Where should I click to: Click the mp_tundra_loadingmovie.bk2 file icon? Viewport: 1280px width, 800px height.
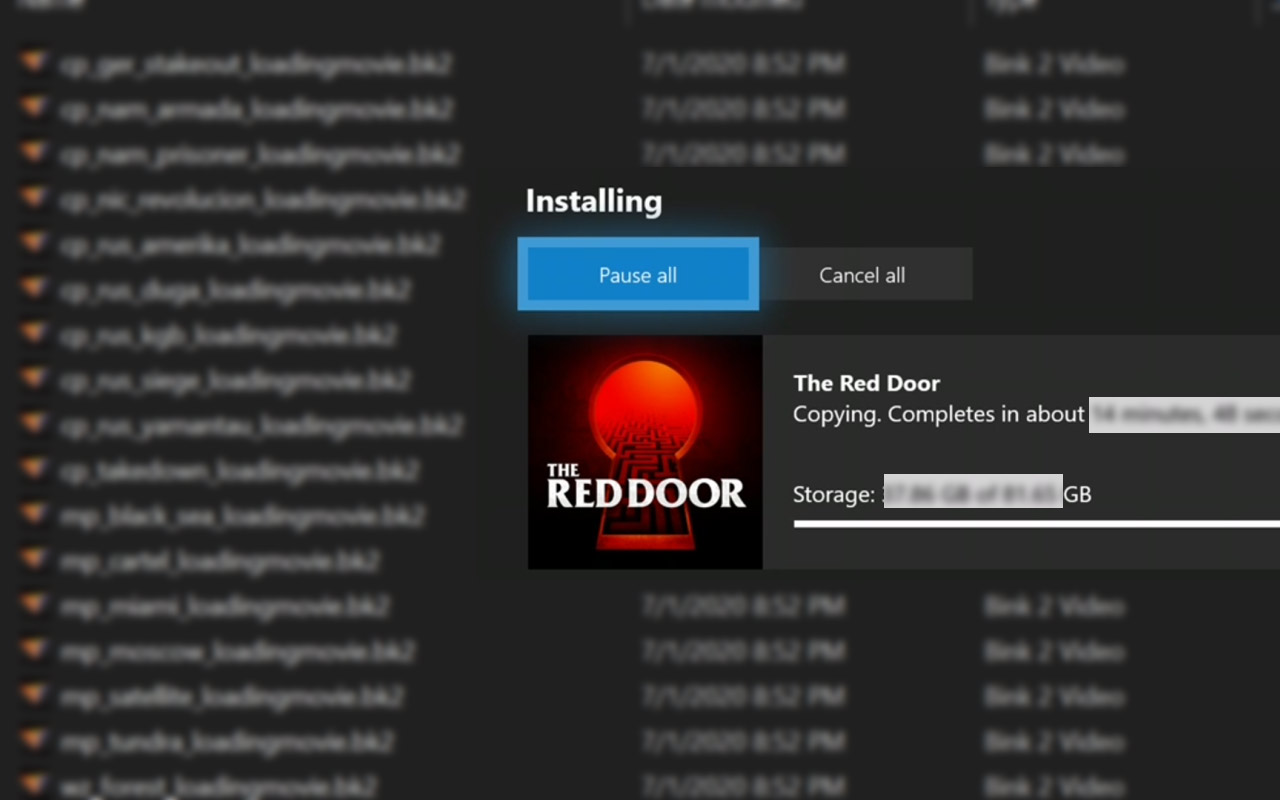(x=35, y=741)
